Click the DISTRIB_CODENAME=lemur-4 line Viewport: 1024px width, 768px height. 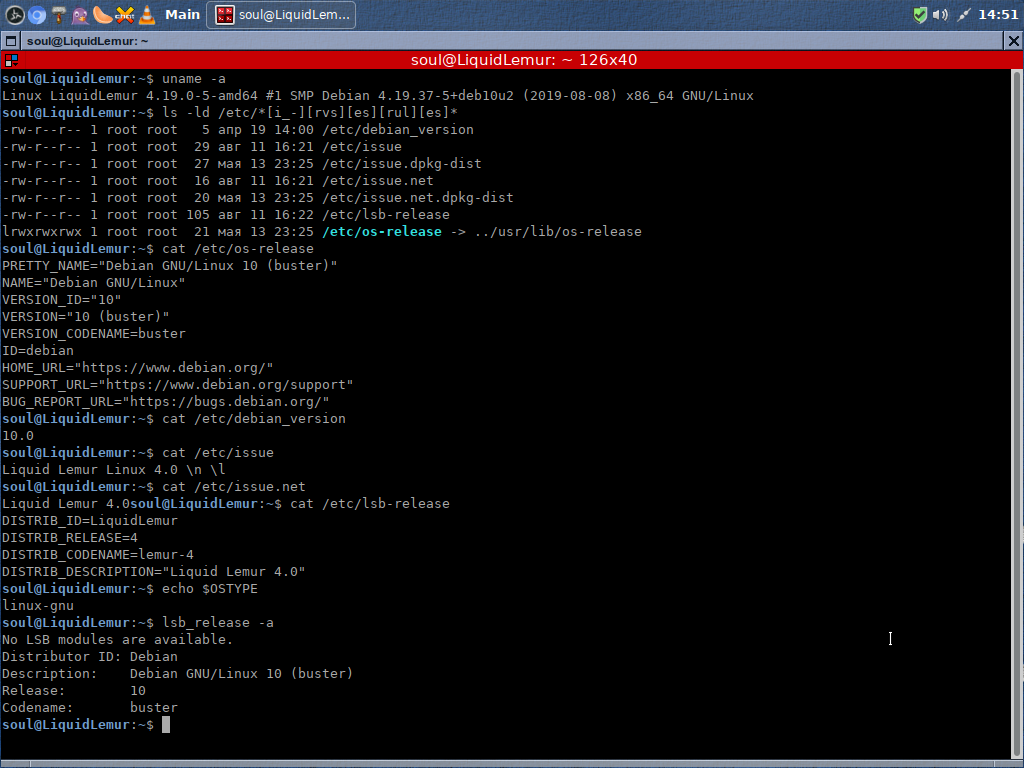click(x=98, y=554)
